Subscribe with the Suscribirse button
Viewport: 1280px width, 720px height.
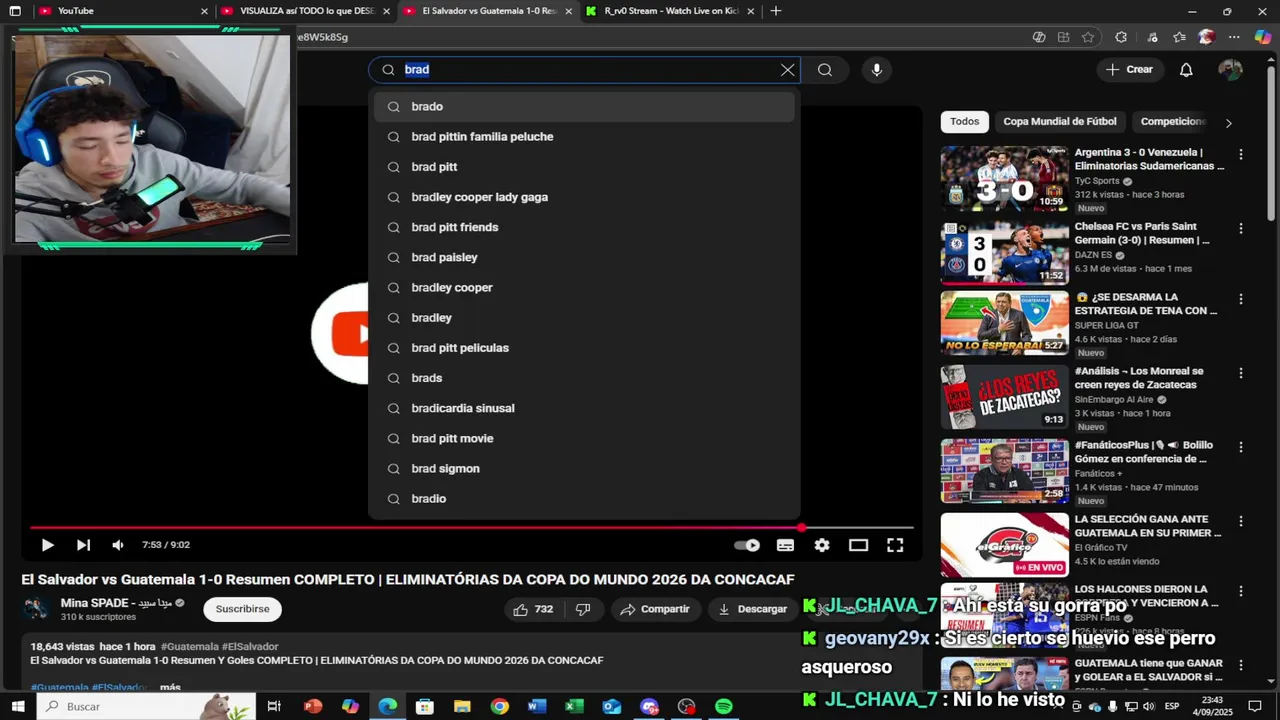(242, 609)
